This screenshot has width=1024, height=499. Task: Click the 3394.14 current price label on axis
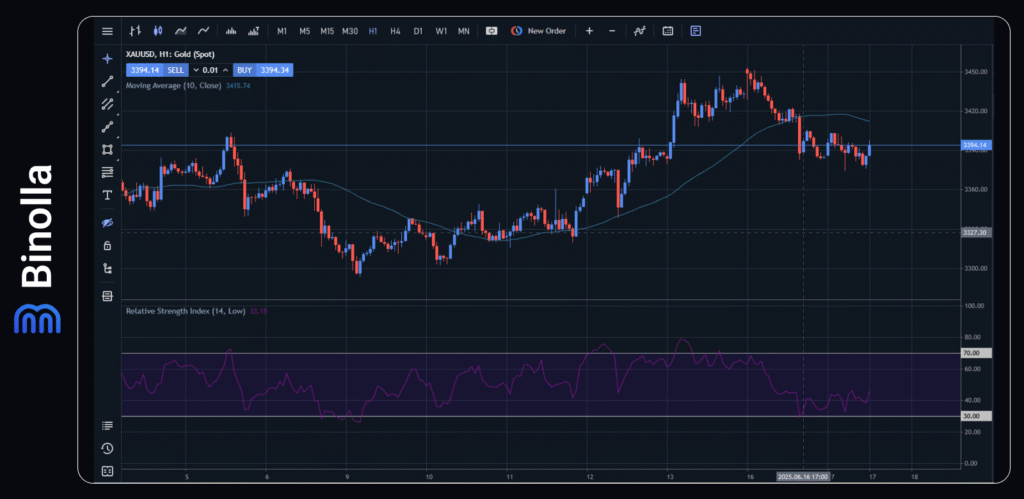pos(976,145)
